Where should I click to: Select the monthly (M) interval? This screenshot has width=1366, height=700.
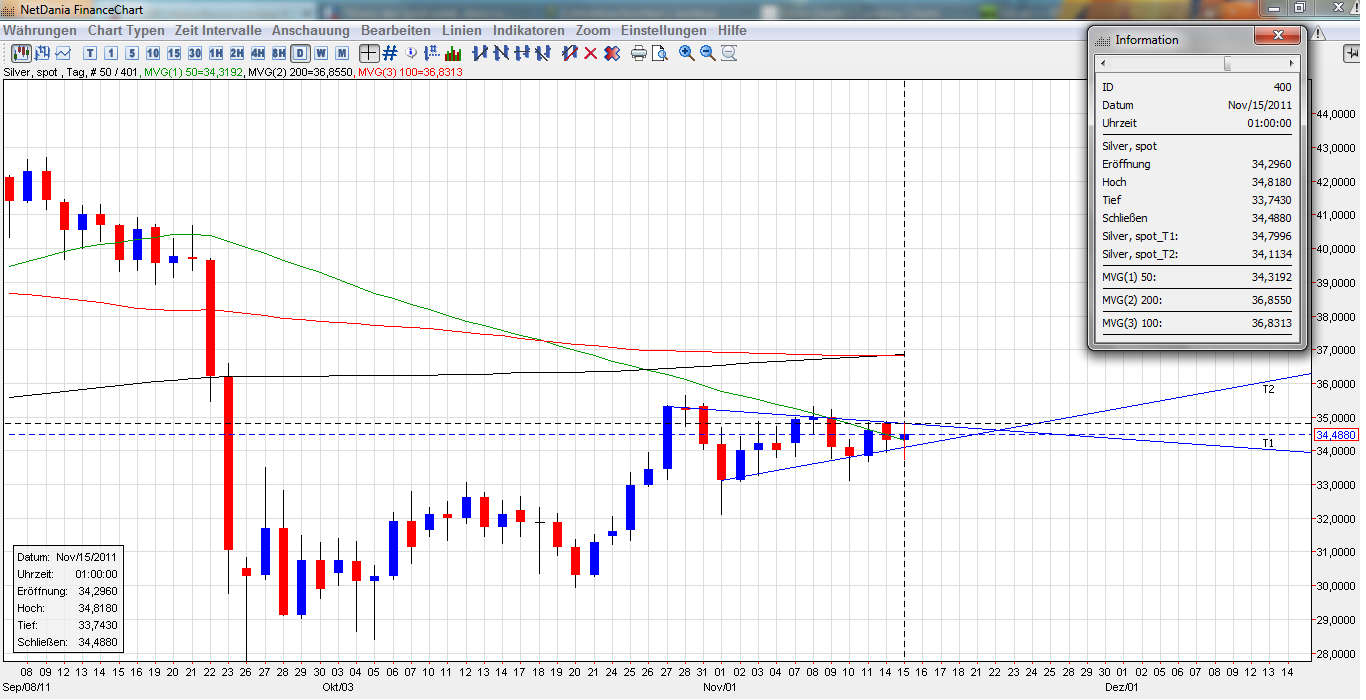point(342,53)
